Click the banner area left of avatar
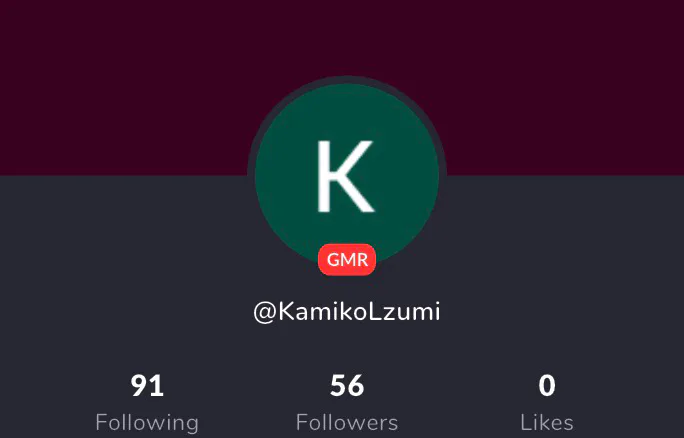Viewport: 684px width, 438px height. [x=122, y=87]
